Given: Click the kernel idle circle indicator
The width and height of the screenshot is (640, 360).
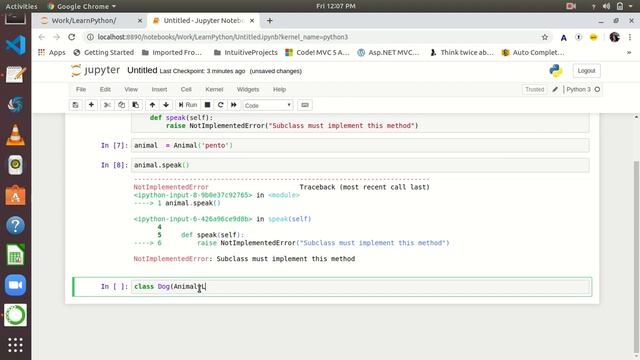Looking at the screenshot, I should [597, 89].
